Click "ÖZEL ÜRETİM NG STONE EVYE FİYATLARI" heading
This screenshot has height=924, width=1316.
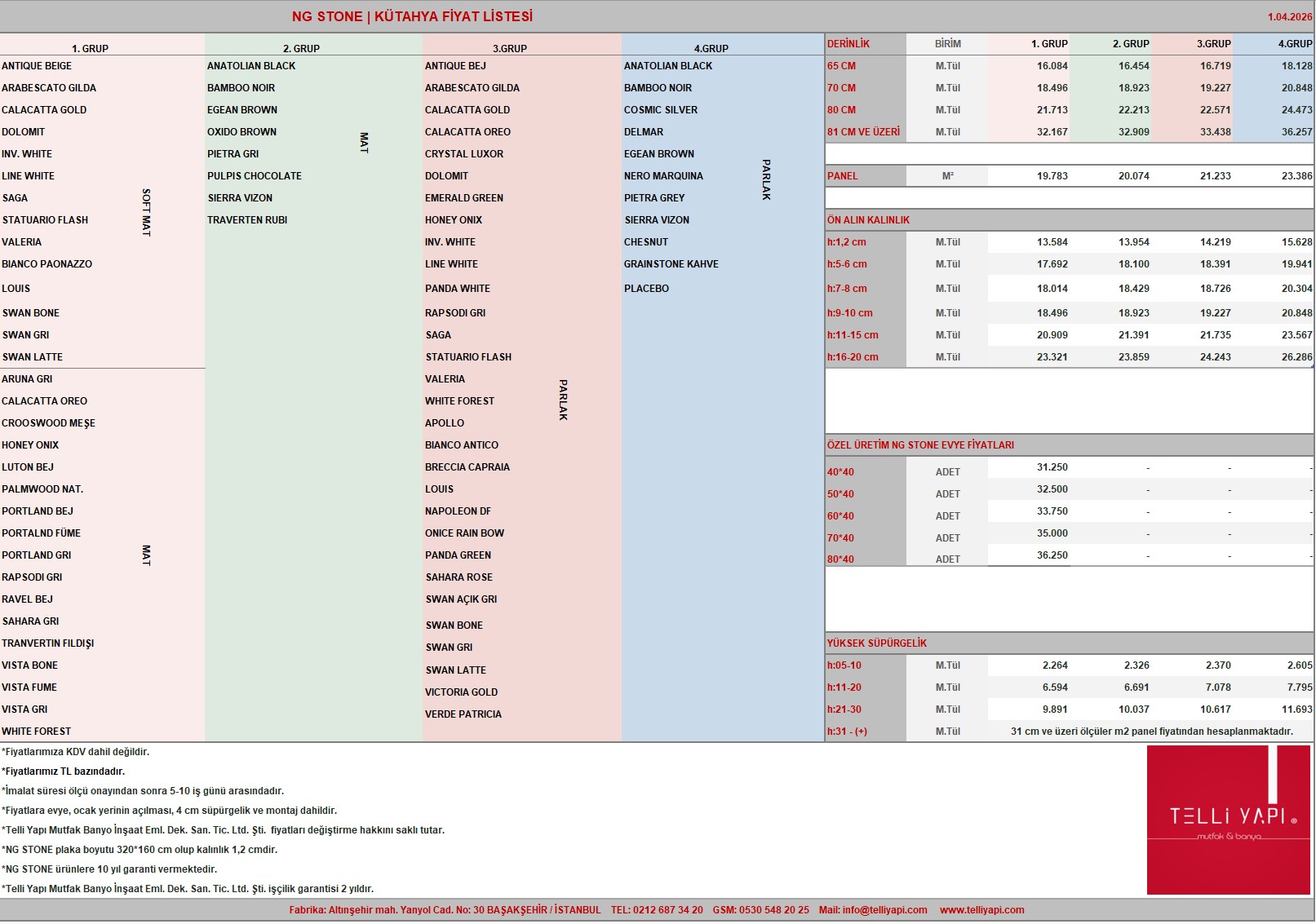click(920, 445)
